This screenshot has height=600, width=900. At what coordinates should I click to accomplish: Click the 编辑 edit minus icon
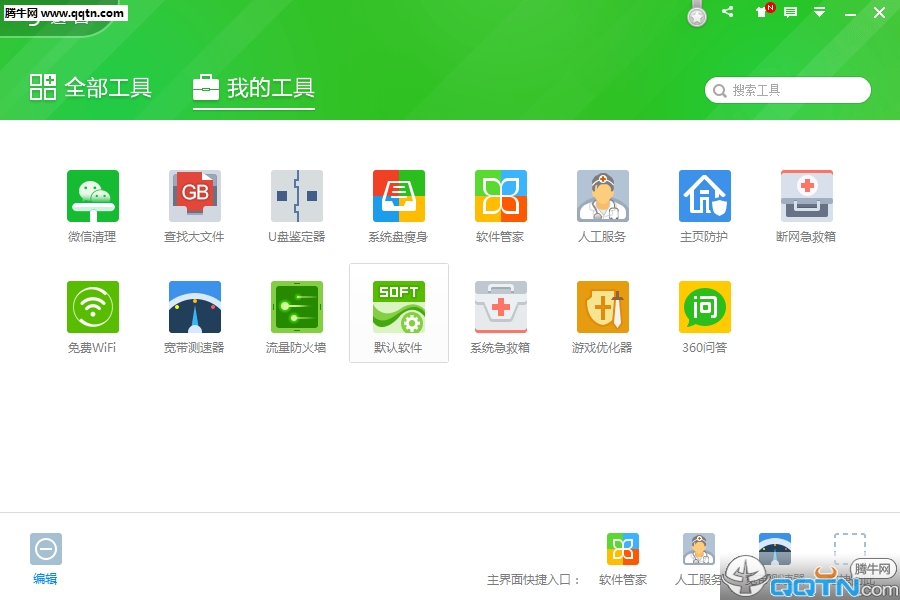[46, 549]
